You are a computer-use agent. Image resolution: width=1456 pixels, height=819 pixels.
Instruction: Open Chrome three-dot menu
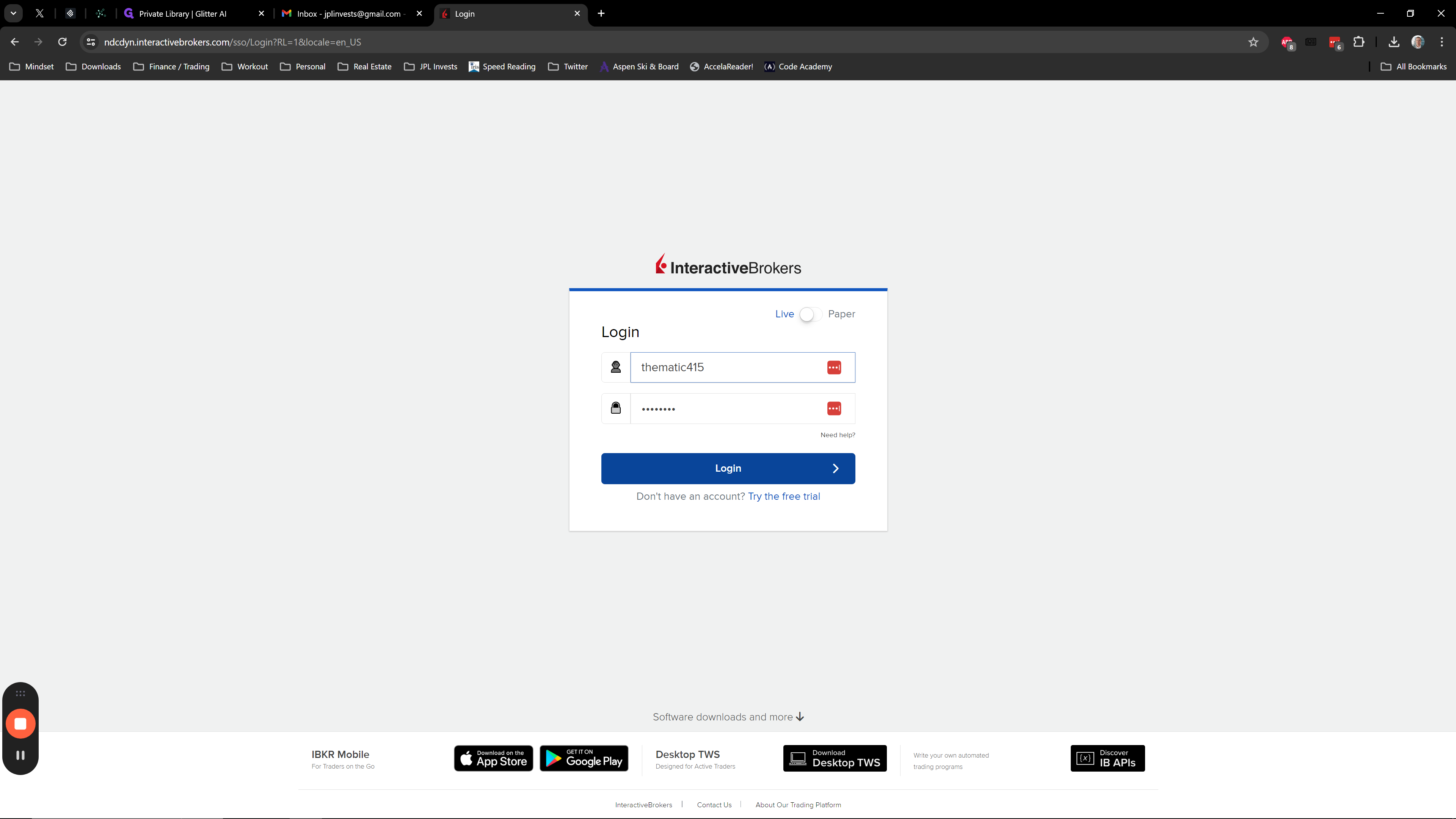(x=1441, y=42)
